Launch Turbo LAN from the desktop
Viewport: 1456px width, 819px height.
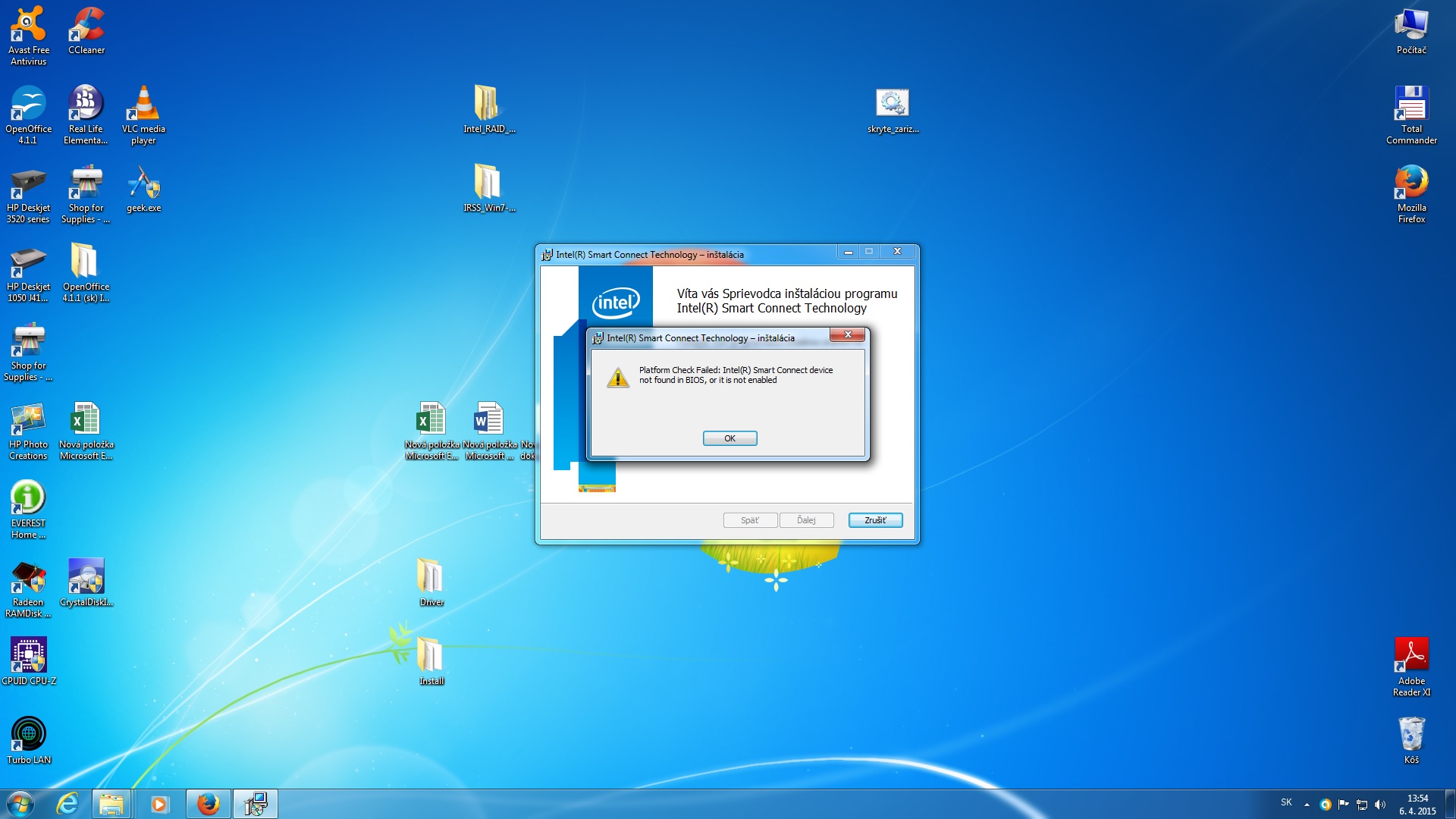(28, 735)
